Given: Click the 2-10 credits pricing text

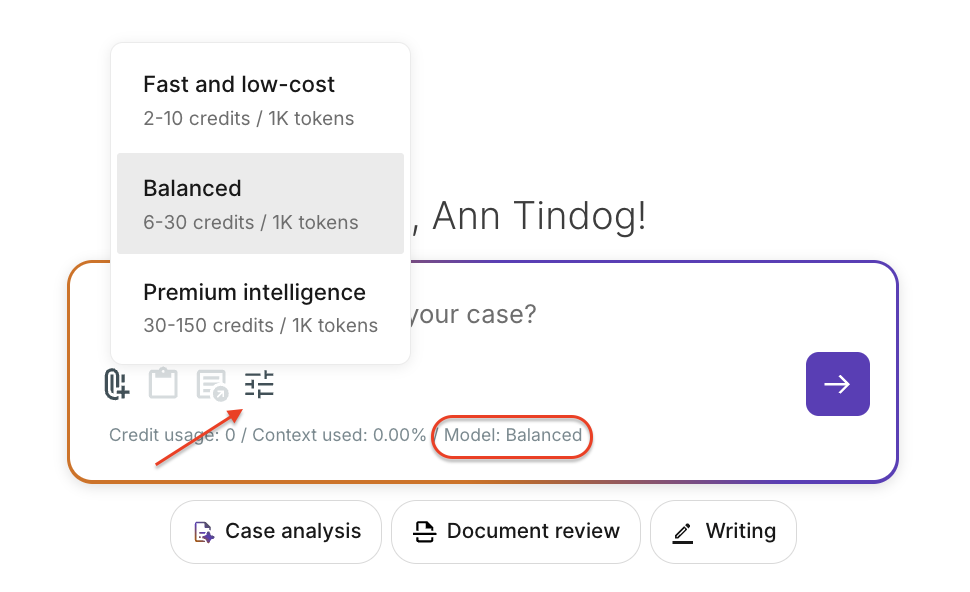Looking at the screenshot, I should 248,119.
